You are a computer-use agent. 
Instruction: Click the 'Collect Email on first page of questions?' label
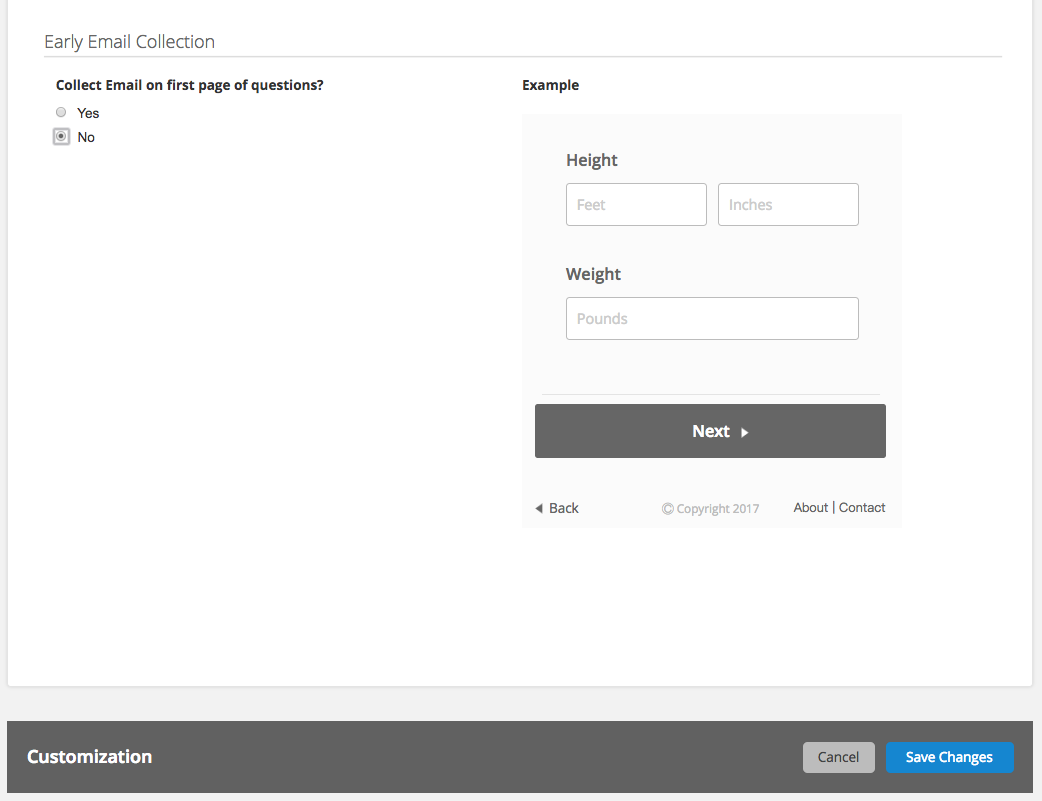pos(189,85)
